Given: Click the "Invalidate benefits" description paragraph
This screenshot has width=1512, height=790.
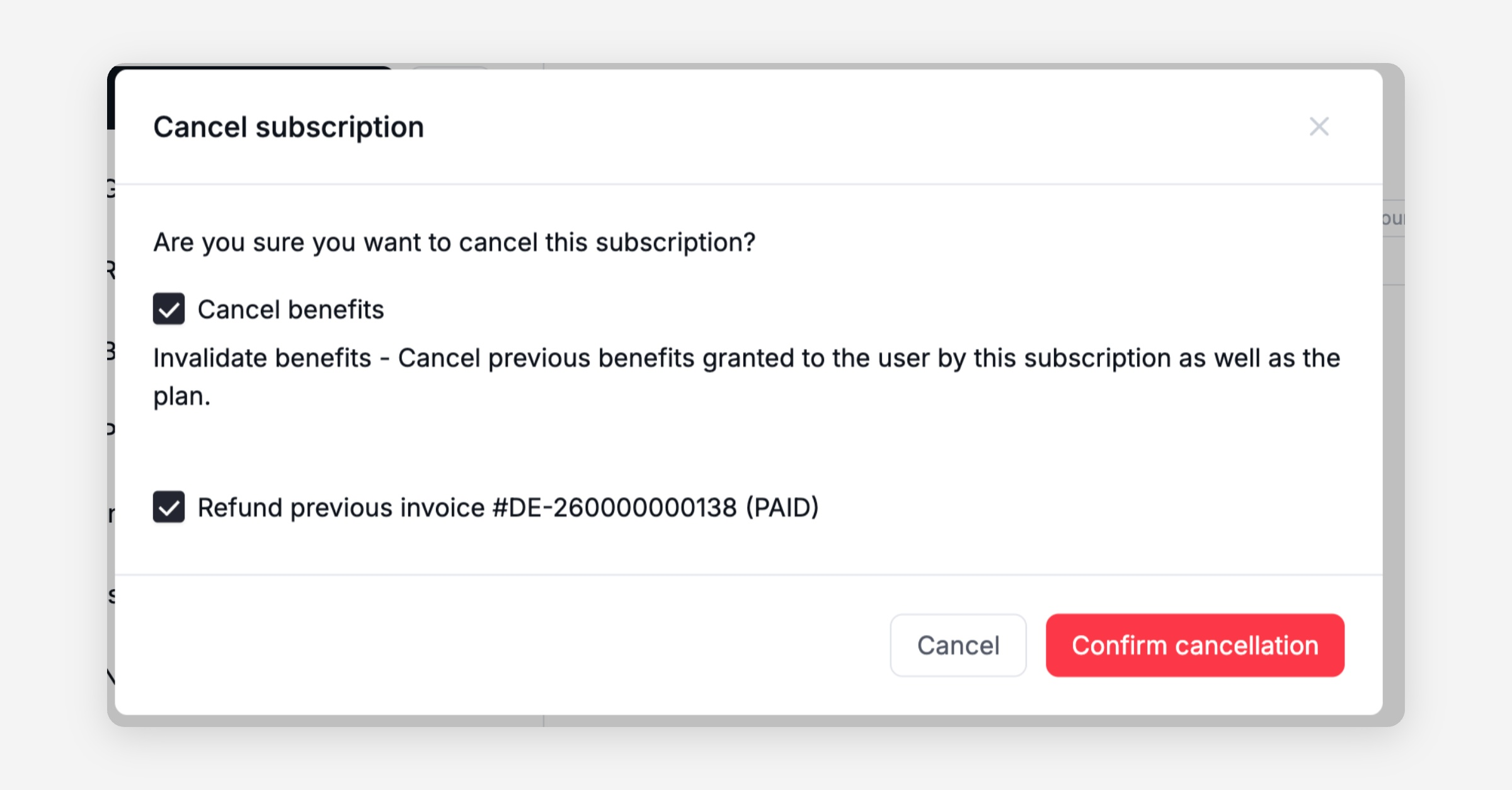Looking at the screenshot, I should 746,358.
